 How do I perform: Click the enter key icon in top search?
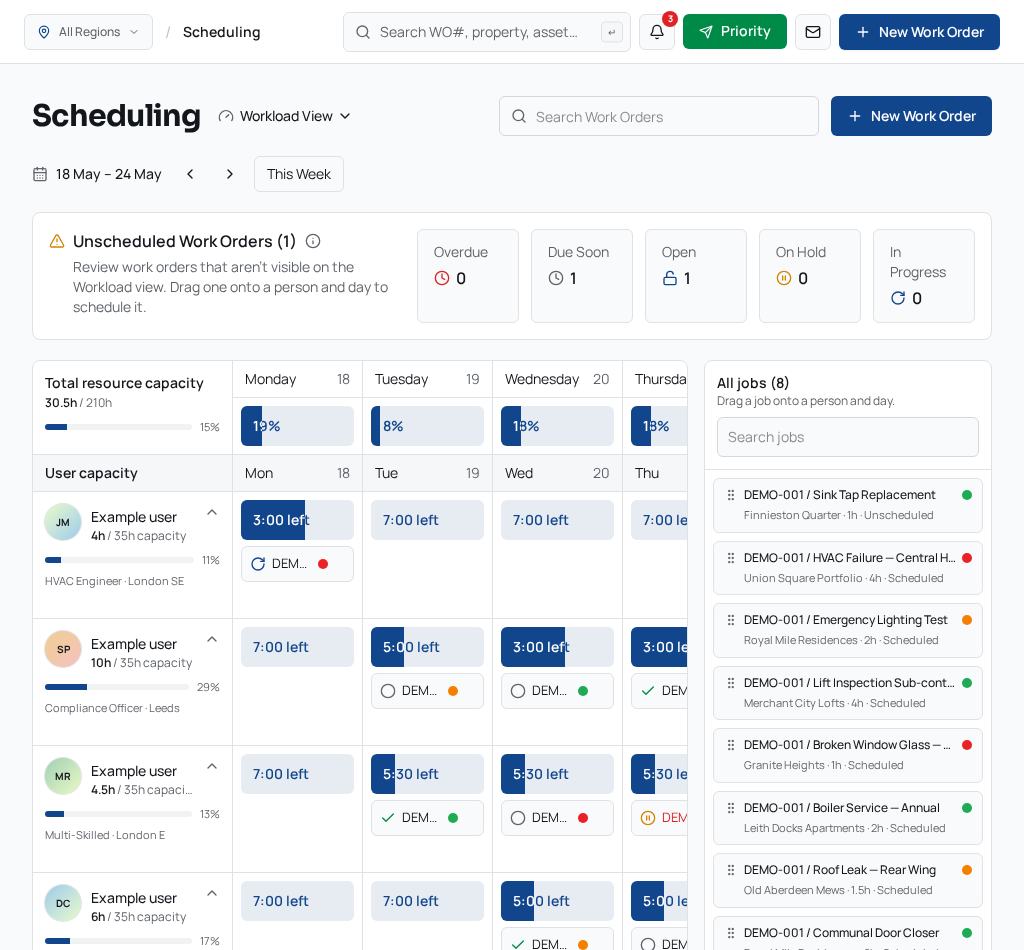[x=612, y=32]
